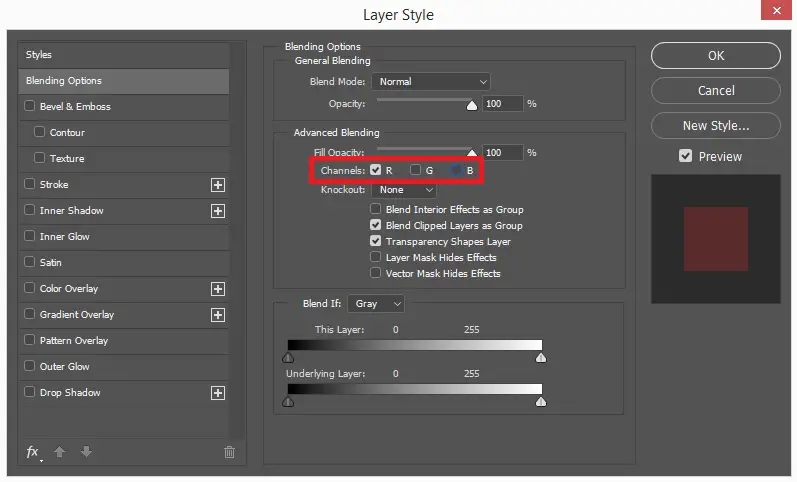The width and height of the screenshot is (797, 482).
Task: Click the New Style... button
Action: [x=716, y=126]
